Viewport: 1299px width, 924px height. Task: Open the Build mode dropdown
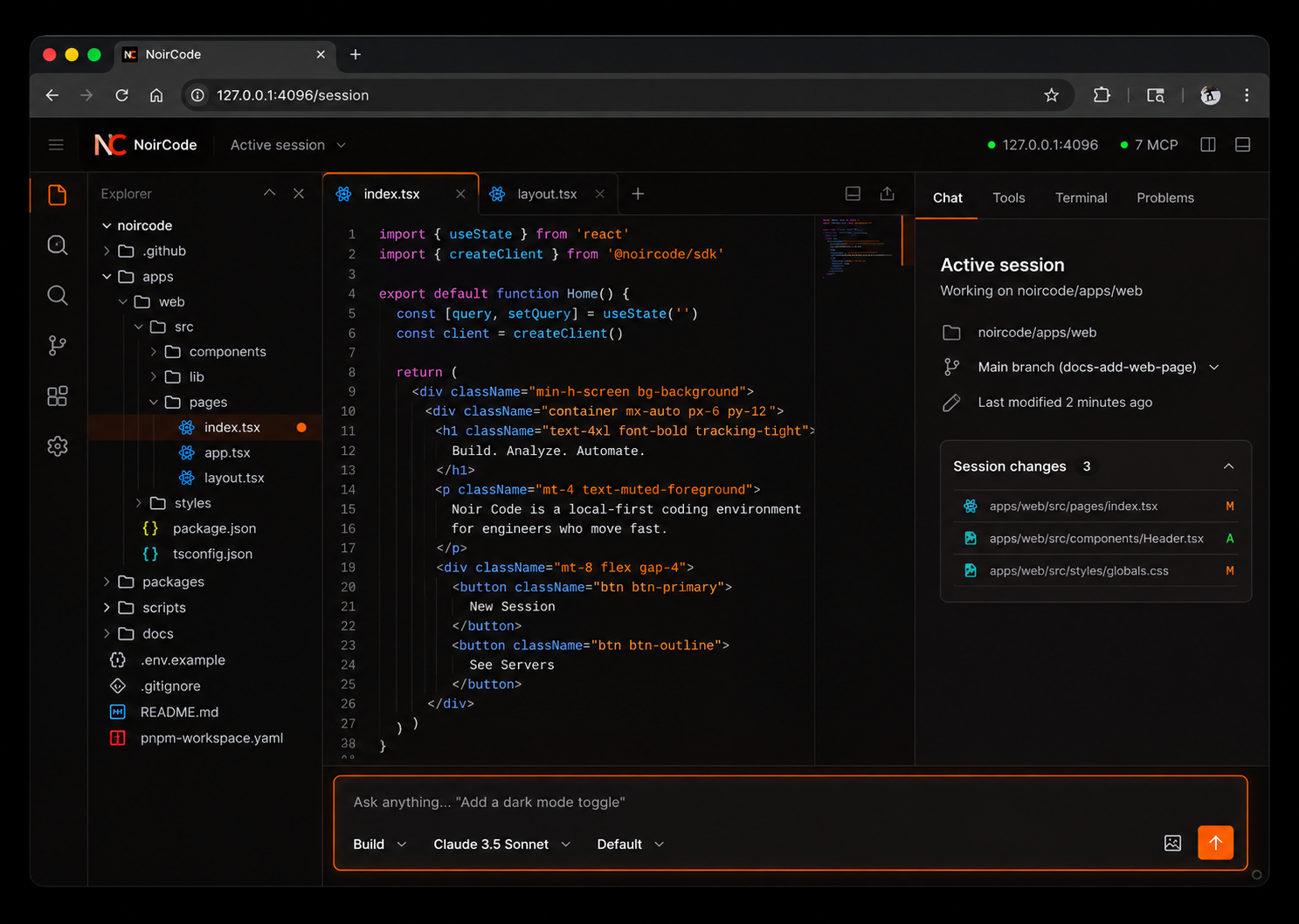pyautogui.click(x=380, y=845)
